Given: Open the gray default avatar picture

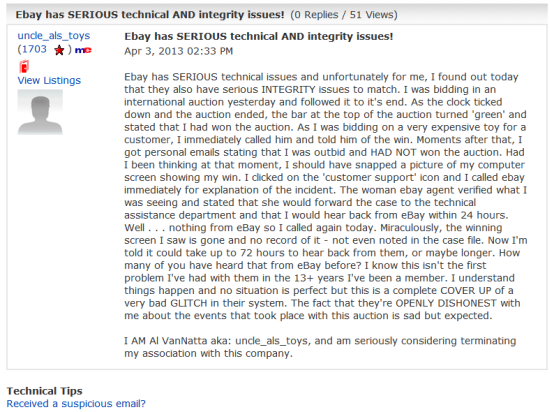Looking at the screenshot, I should (x=40, y=112).
